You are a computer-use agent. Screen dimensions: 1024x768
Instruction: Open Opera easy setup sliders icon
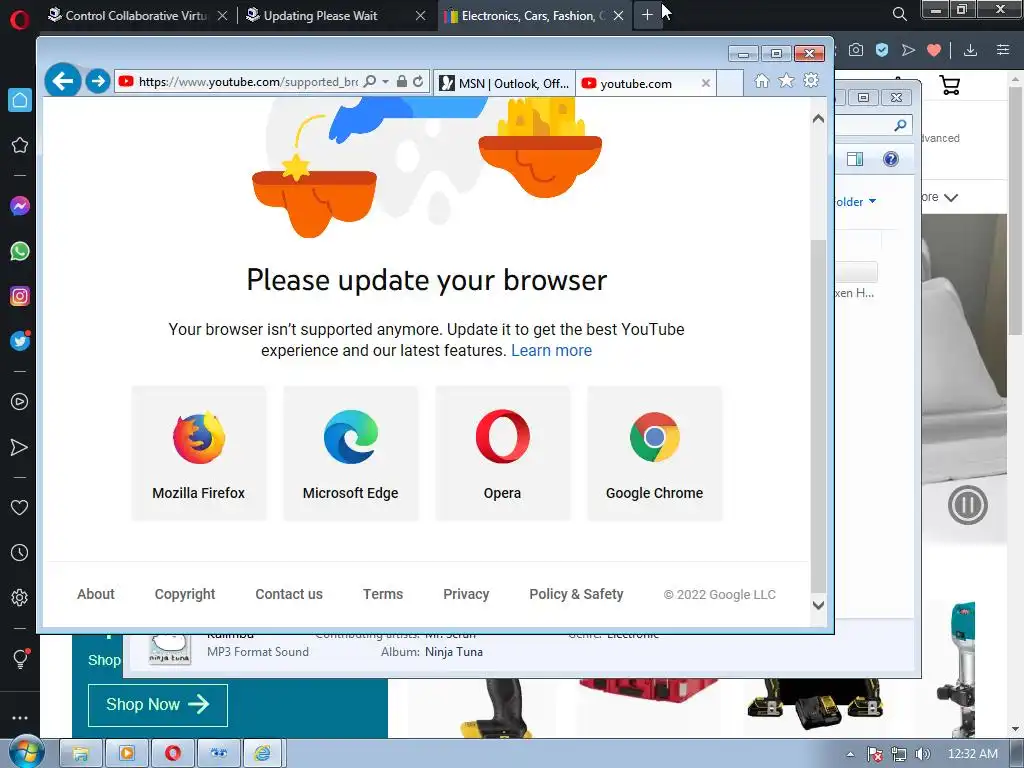[x=1003, y=50]
